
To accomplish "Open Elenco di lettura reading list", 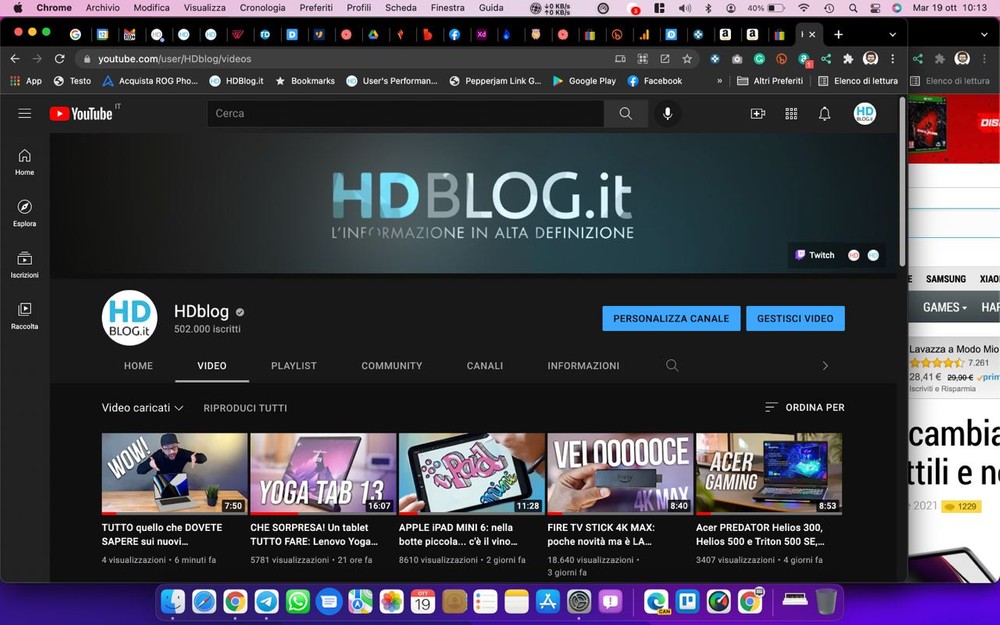I will [x=858, y=81].
